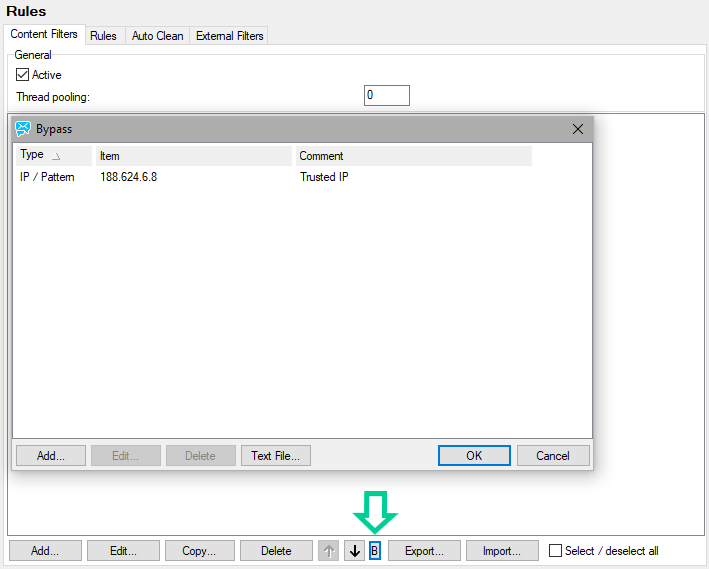Click the IP / Pattern type cell
709x569 pixels.
pos(47,177)
